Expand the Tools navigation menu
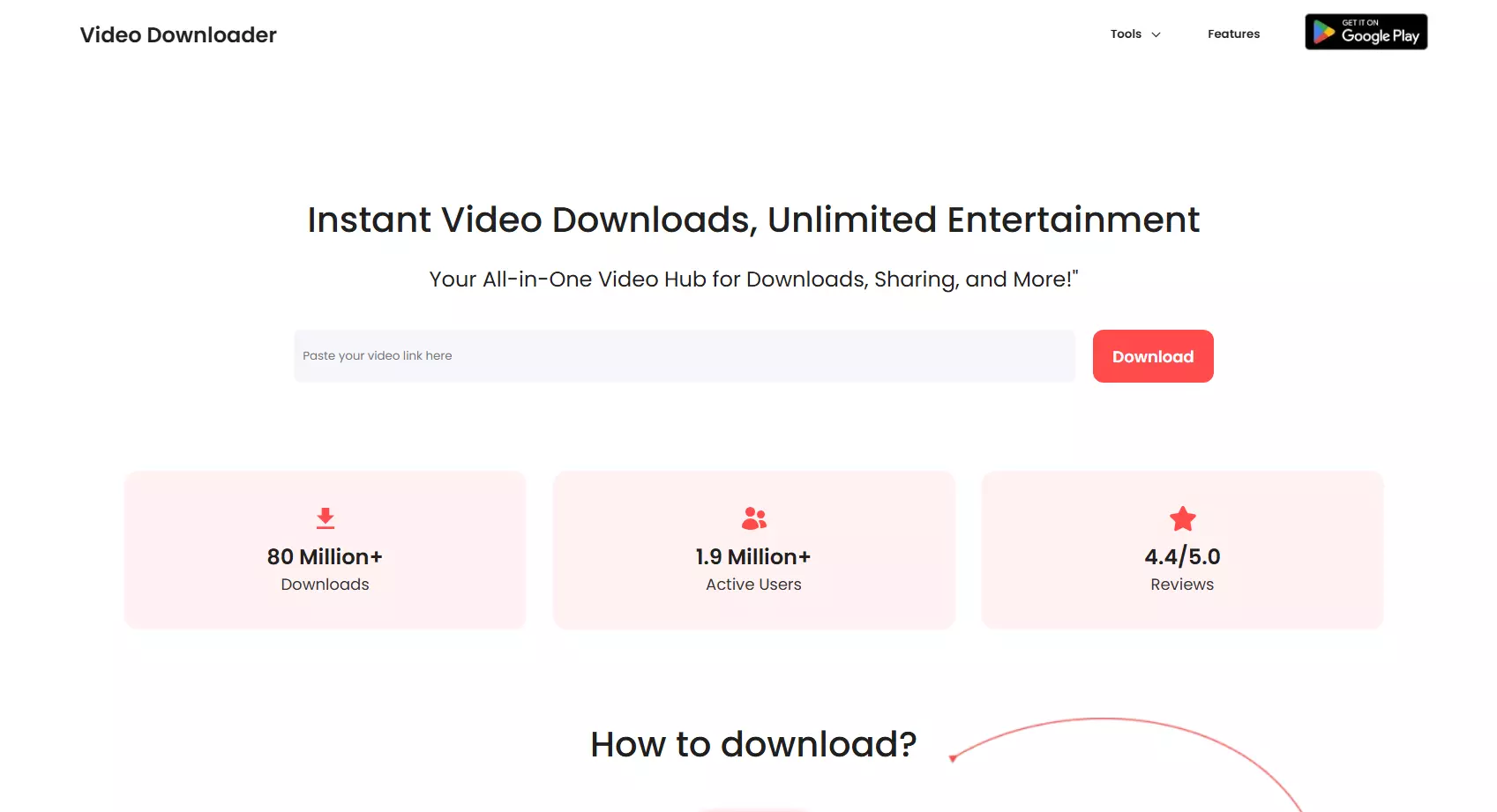1497x812 pixels. point(1135,34)
